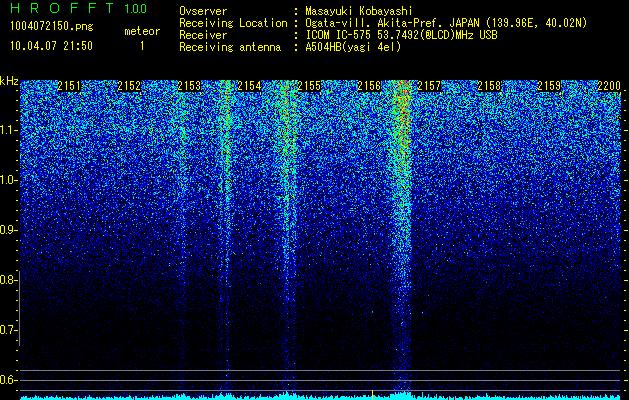Click the 2154 time marker
Screen dimensions: 629x400
[249, 86]
